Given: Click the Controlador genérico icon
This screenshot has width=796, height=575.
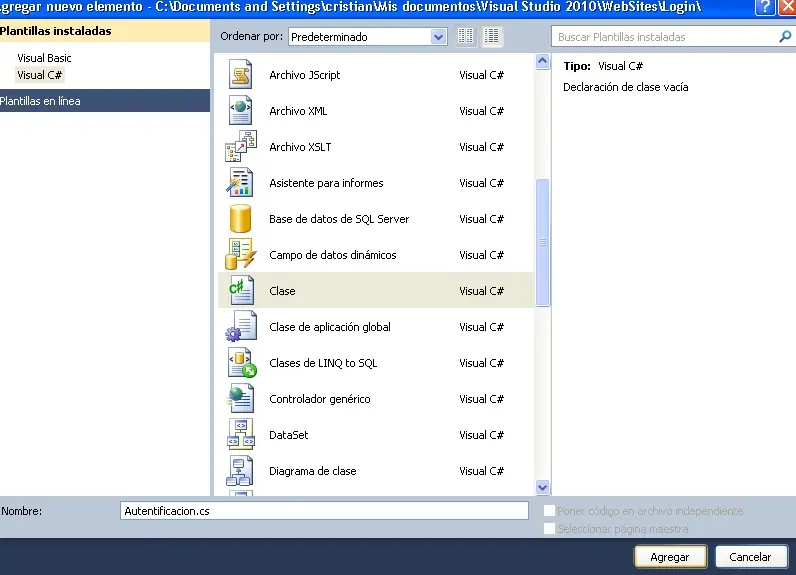Looking at the screenshot, I should click(240, 399).
